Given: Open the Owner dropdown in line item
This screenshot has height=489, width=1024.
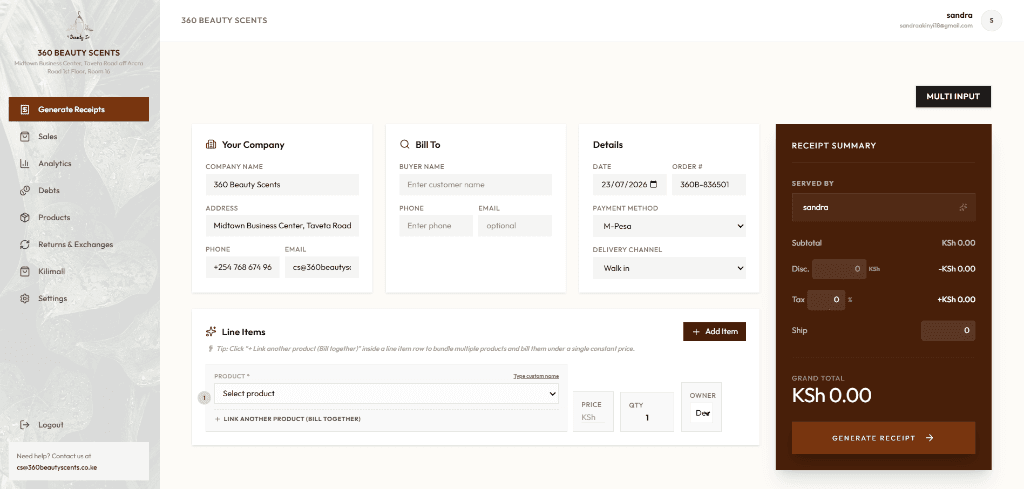Looking at the screenshot, I should click(x=702, y=413).
